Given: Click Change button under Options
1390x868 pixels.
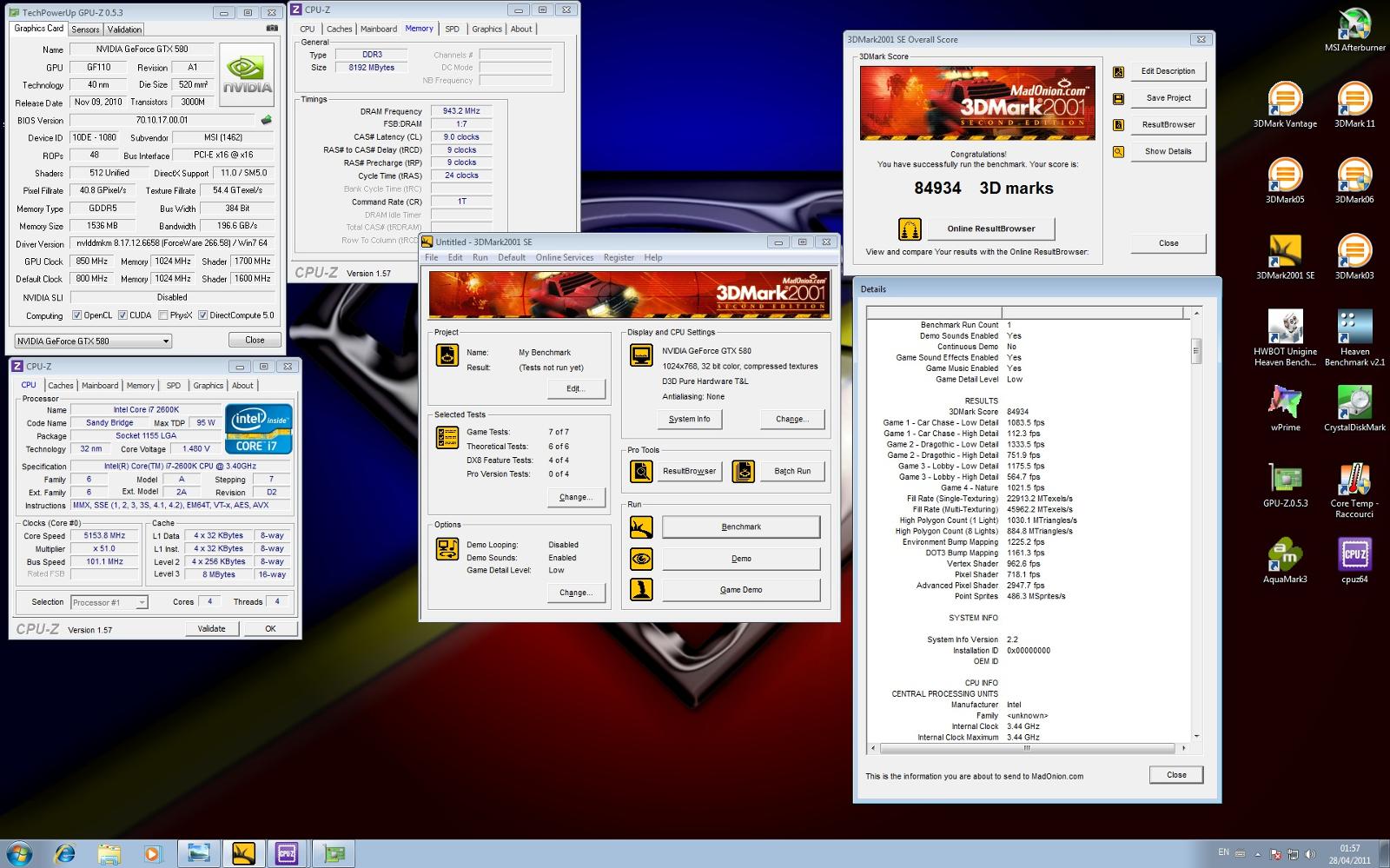Looking at the screenshot, I should pos(576,593).
